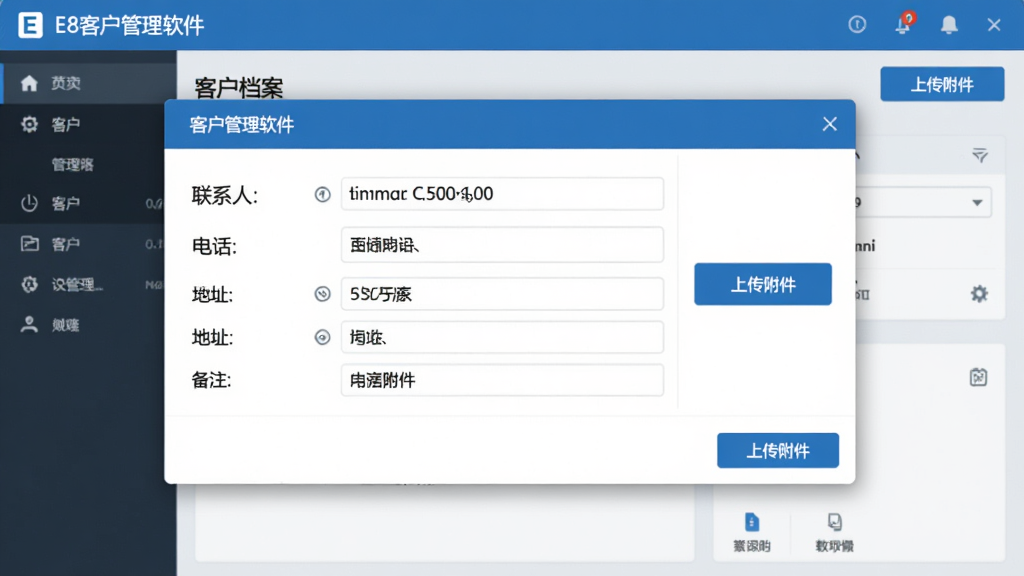Click the 电话 input field
The height and width of the screenshot is (576, 1024).
tap(502, 245)
